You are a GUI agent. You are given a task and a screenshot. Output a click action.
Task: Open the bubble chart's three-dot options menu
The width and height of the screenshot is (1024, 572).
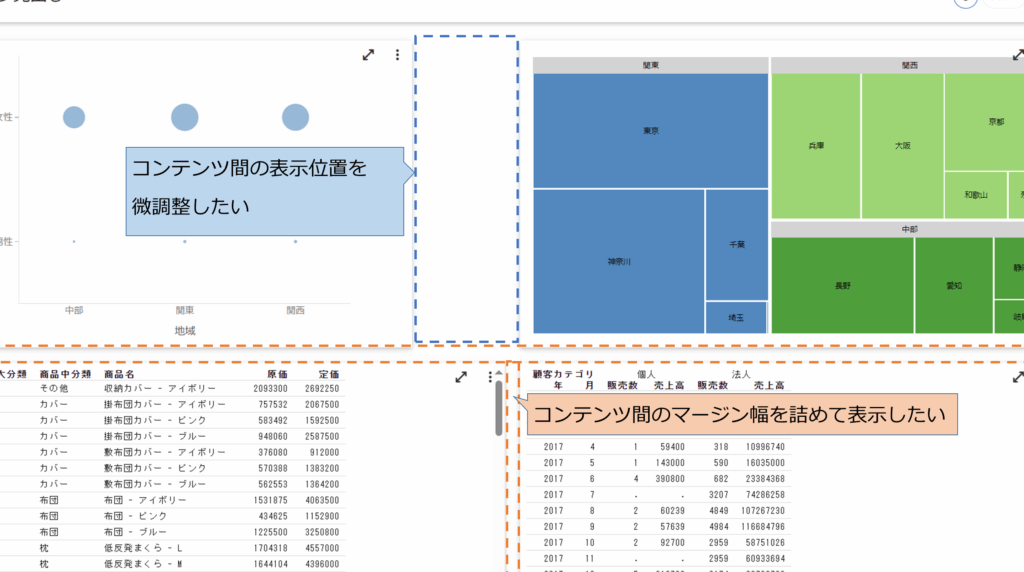[397, 55]
